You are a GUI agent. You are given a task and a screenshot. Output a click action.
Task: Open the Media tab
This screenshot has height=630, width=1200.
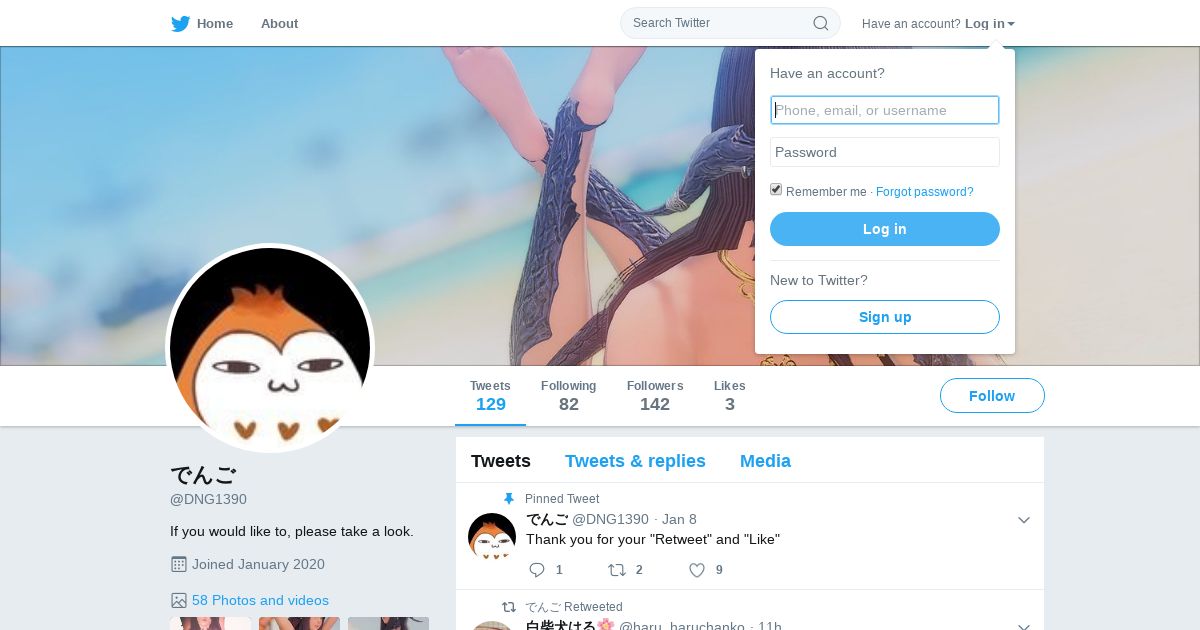pos(765,461)
